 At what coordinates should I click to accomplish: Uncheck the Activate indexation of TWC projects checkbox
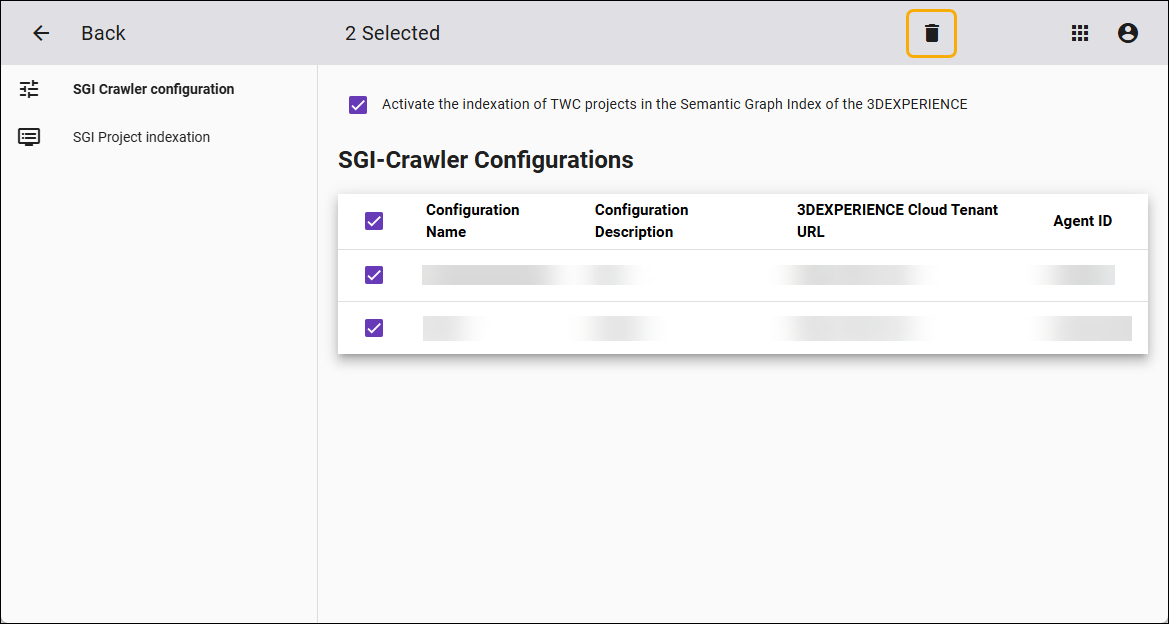pyautogui.click(x=358, y=104)
